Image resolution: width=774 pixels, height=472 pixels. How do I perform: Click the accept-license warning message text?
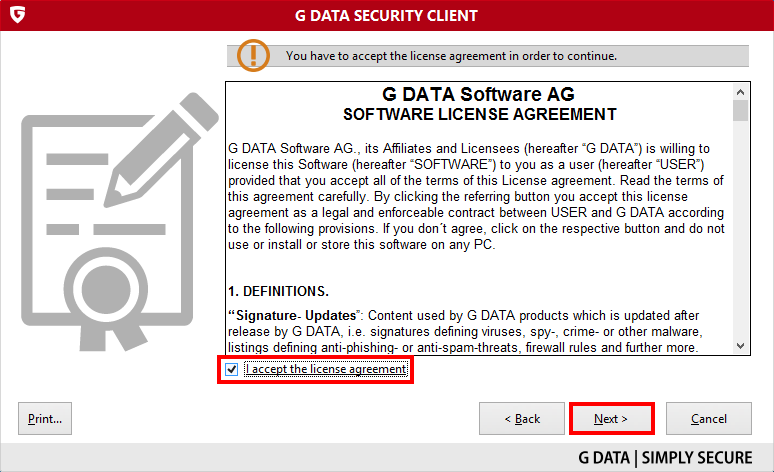click(x=451, y=55)
